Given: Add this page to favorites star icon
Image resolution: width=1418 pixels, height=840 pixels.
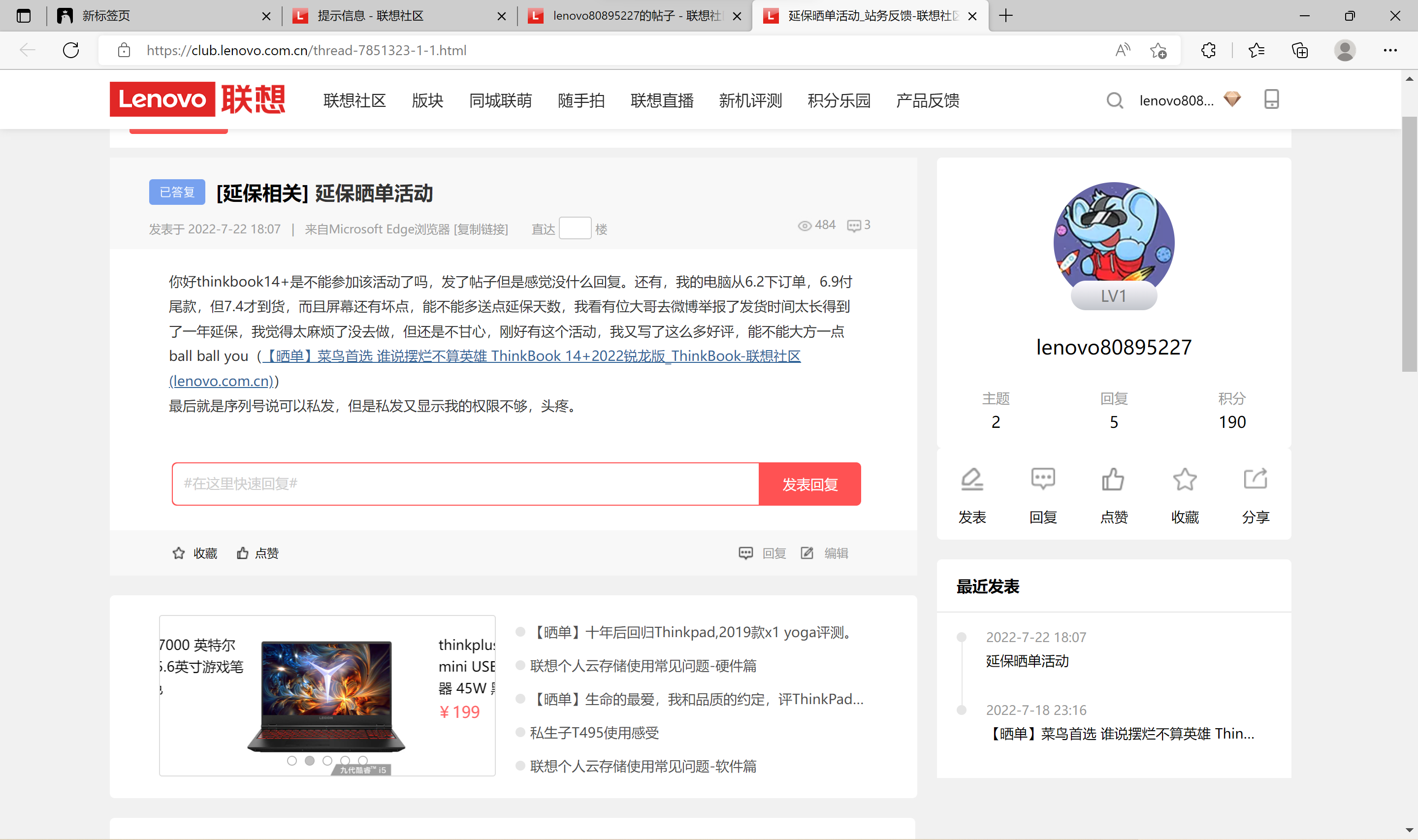Looking at the screenshot, I should pyautogui.click(x=1158, y=50).
